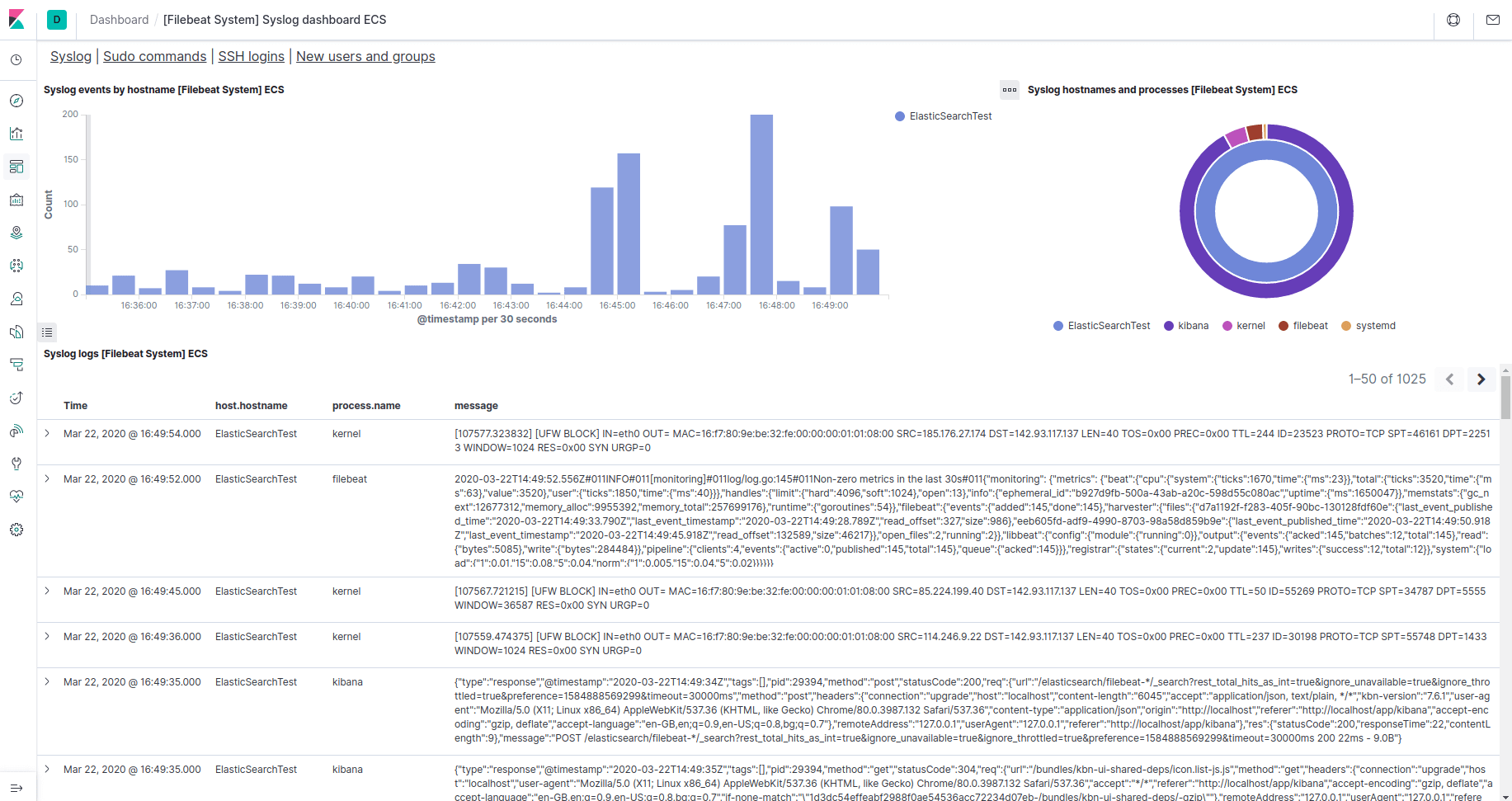
Task: Open the SSH logins dashboard link
Action: click(251, 56)
